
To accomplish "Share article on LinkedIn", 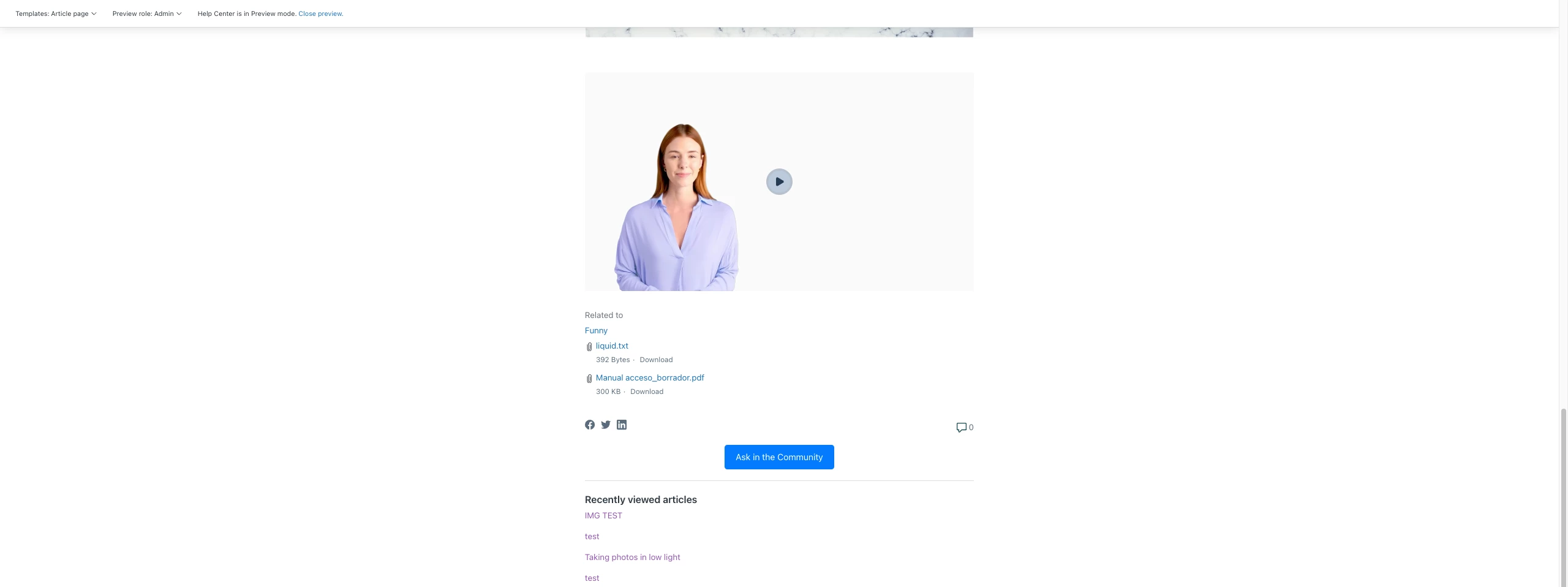I will [622, 425].
